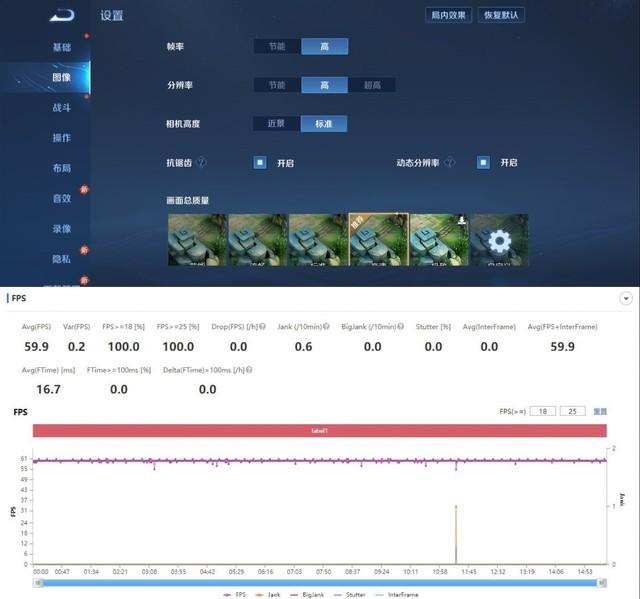
Task: Switch to the 音效 settings tab
Action: (62, 198)
